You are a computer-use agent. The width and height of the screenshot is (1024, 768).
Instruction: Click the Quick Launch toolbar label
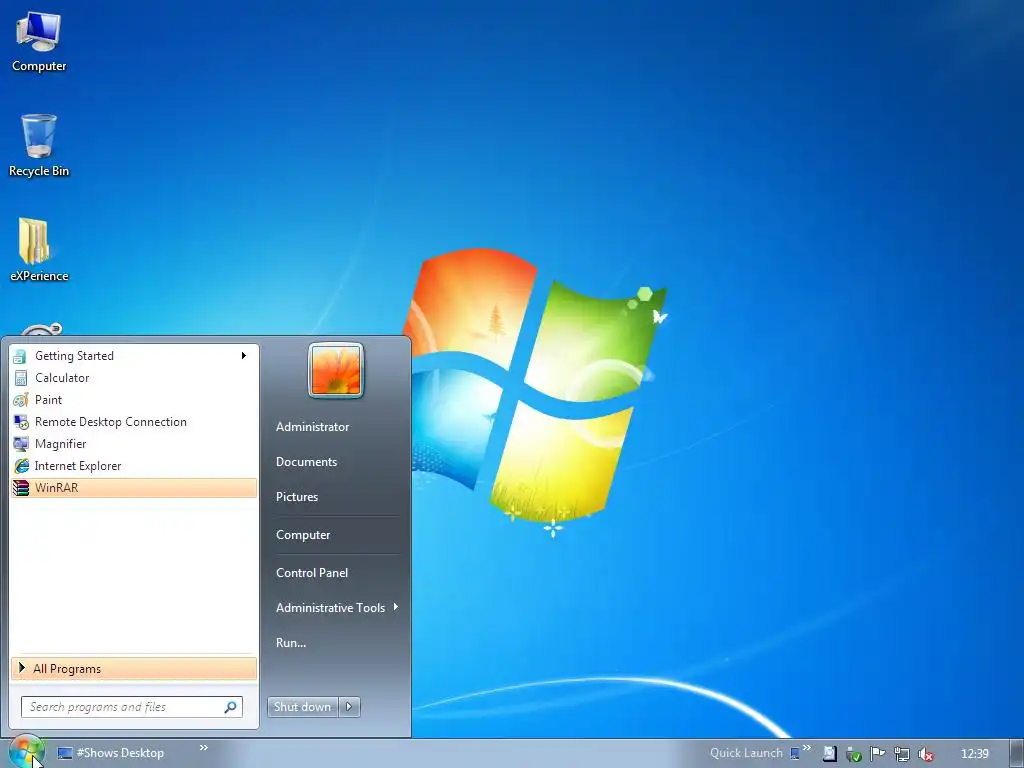point(746,753)
